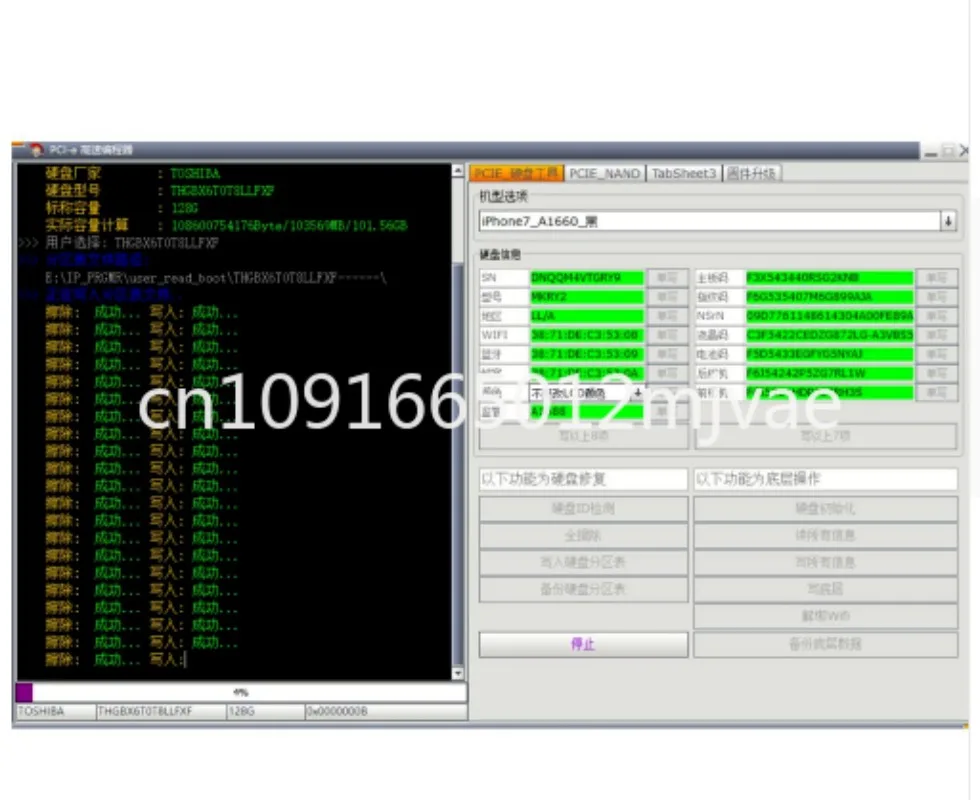Click the 写以上7项 write-above-7 button
The image size is (980, 800).
tap(825, 436)
